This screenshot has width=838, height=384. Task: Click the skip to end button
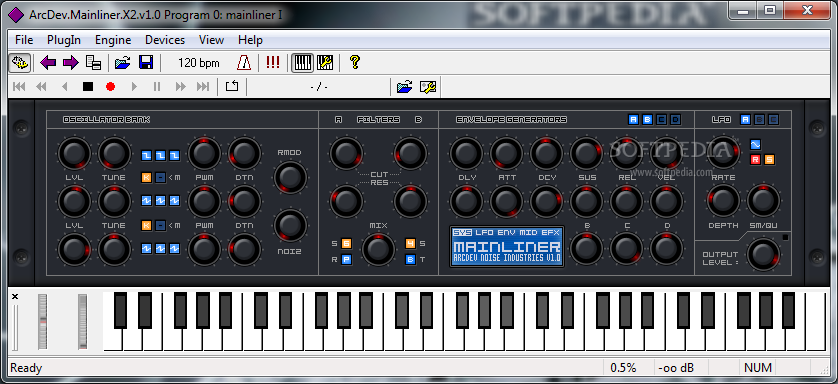(x=203, y=87)
